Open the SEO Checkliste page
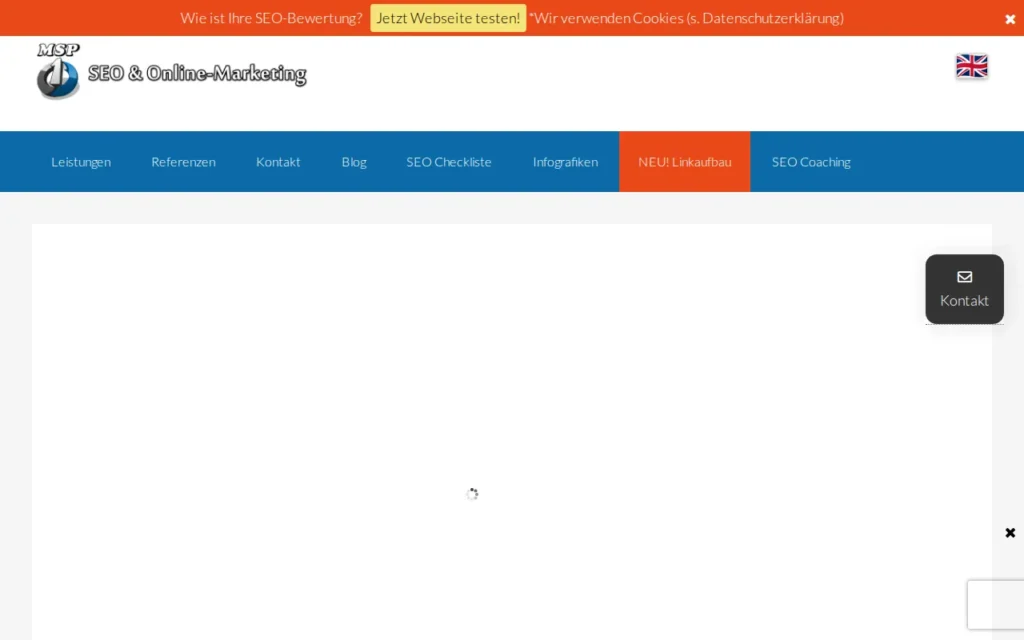 (x=449, y=162)
